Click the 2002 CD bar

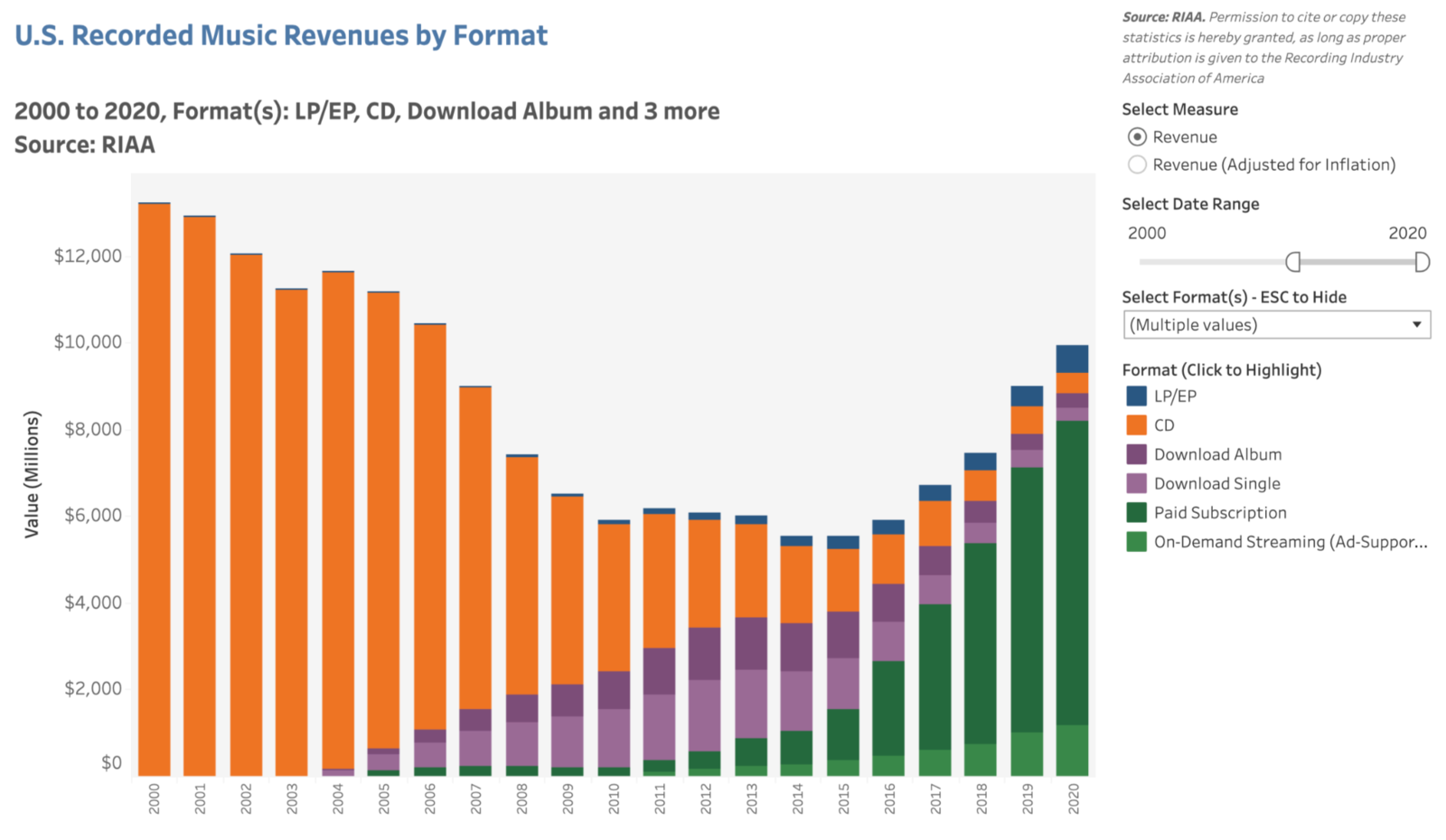[x=246, y=515]
